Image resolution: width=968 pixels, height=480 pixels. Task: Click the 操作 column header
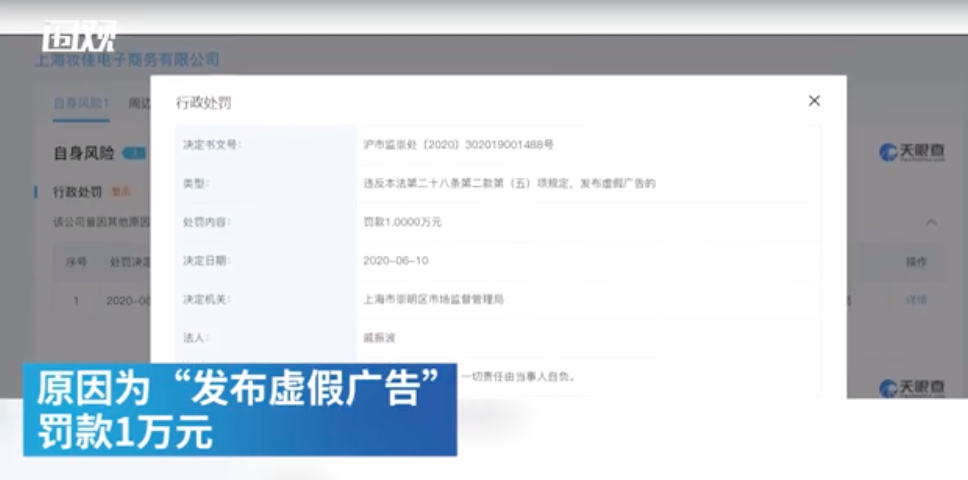click(x=916, y=262)
